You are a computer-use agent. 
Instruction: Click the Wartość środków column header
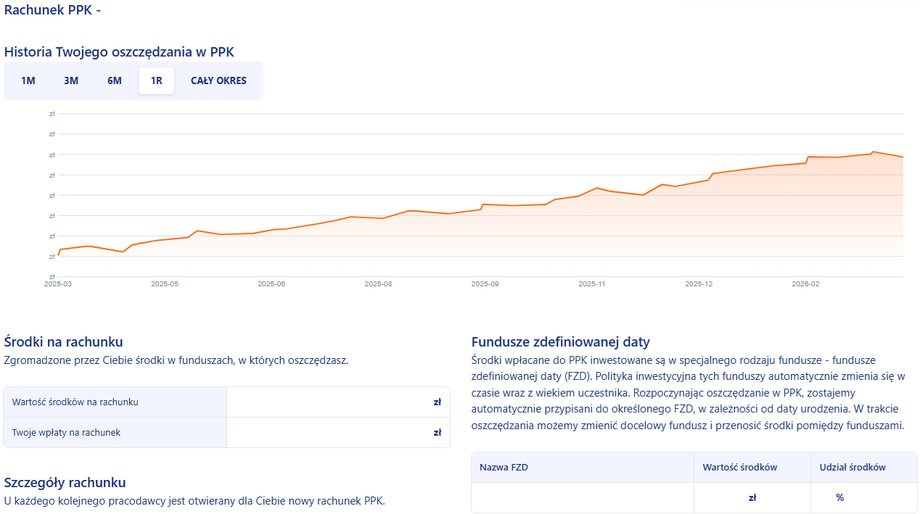740,468
